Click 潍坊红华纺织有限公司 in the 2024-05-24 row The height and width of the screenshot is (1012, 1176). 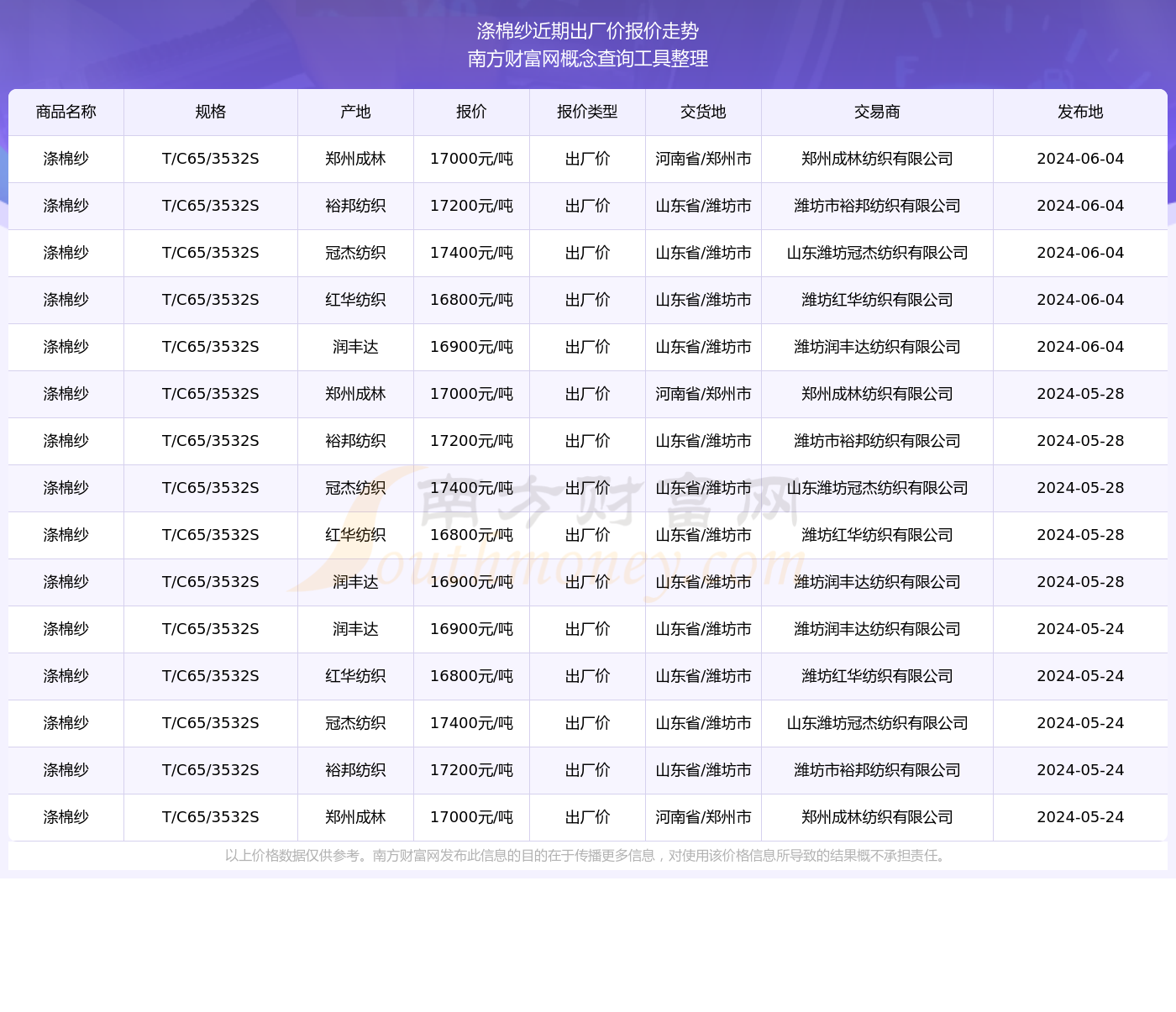click(877, 676)
